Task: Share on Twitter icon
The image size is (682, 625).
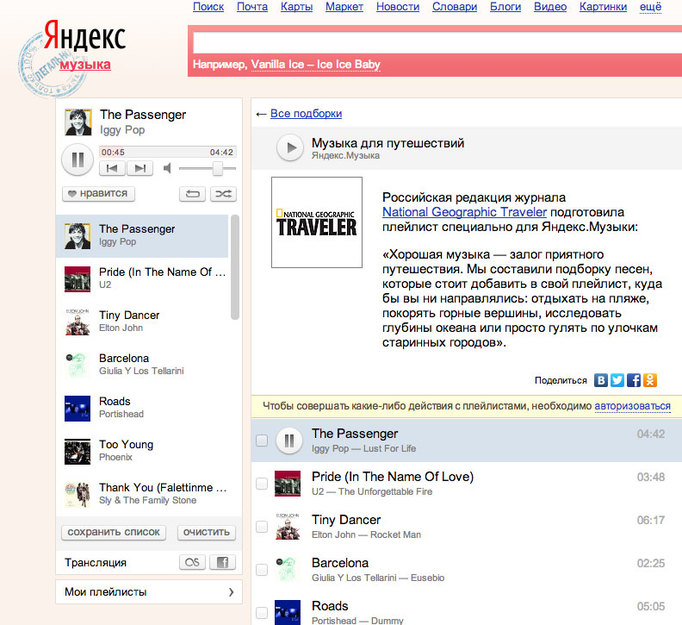Action: point(617,380)
